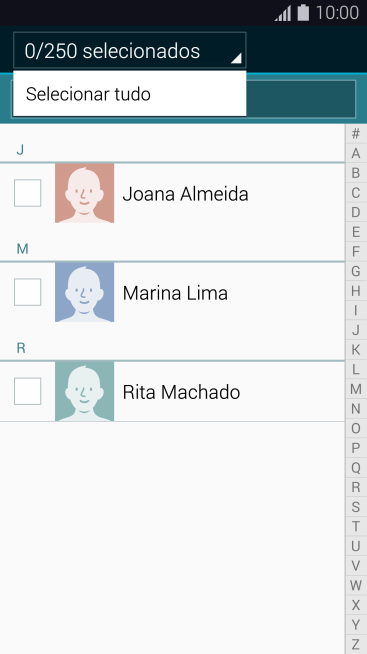The width and height of the screenshot is (367, 654).
Task: Check the box for Rita Machado
Action: 28,391
